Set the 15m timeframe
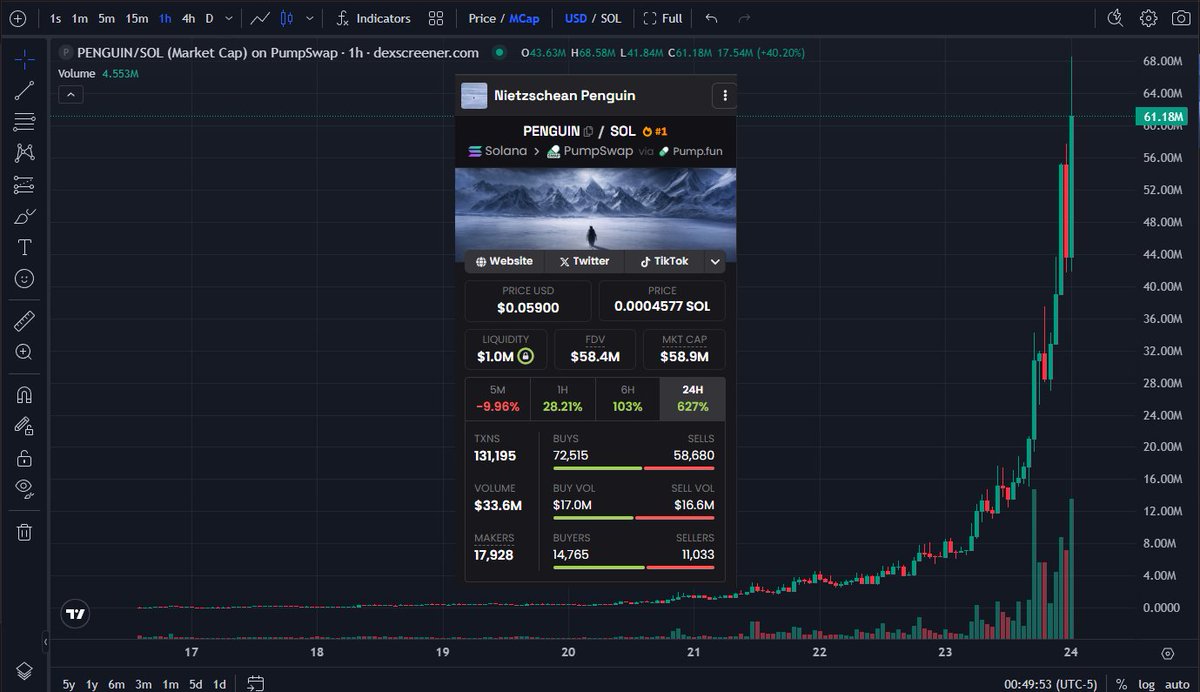The height and width of the screenshot is (692, 1200). tap(137, 18)
